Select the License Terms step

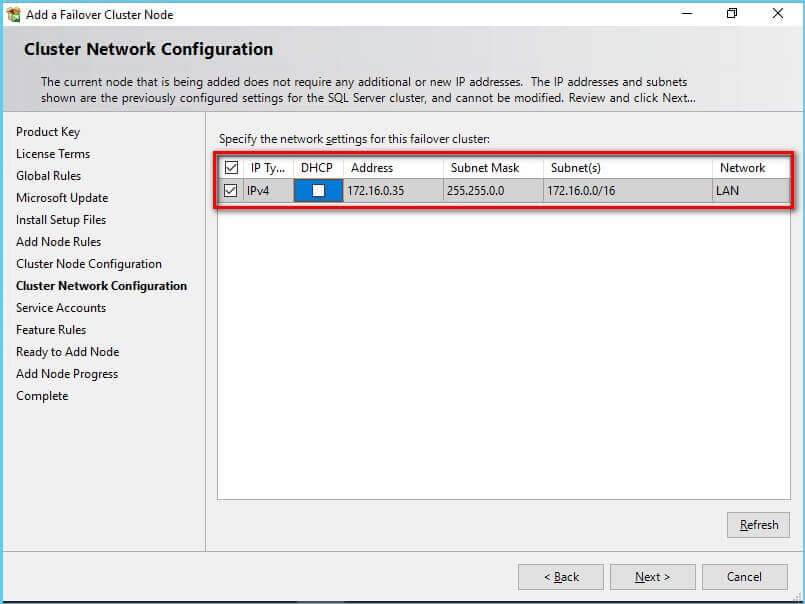[x=53, y=154]
